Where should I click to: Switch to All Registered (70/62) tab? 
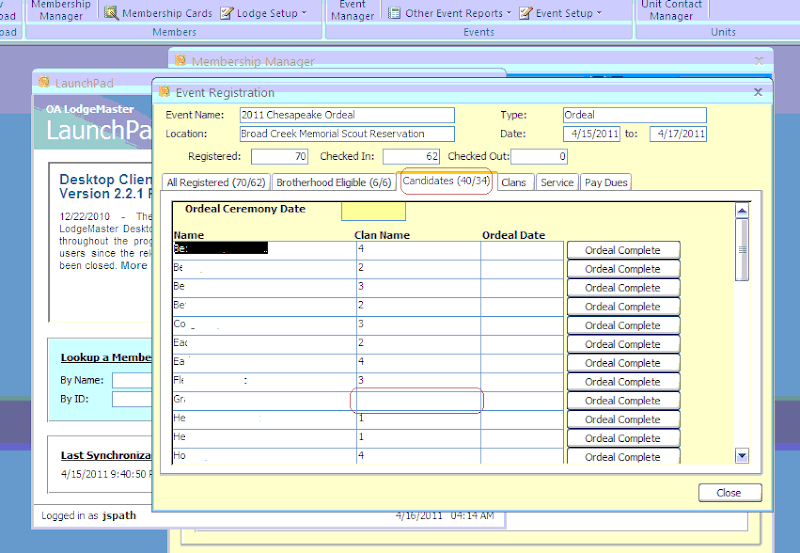pos(216,182)
